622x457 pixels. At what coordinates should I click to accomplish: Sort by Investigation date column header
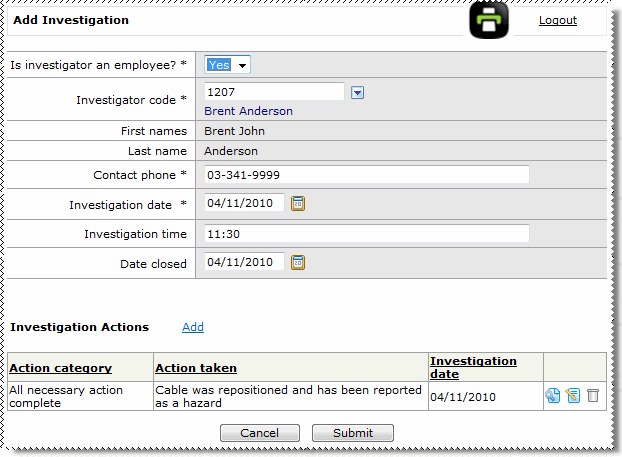[x=473, y=367]
